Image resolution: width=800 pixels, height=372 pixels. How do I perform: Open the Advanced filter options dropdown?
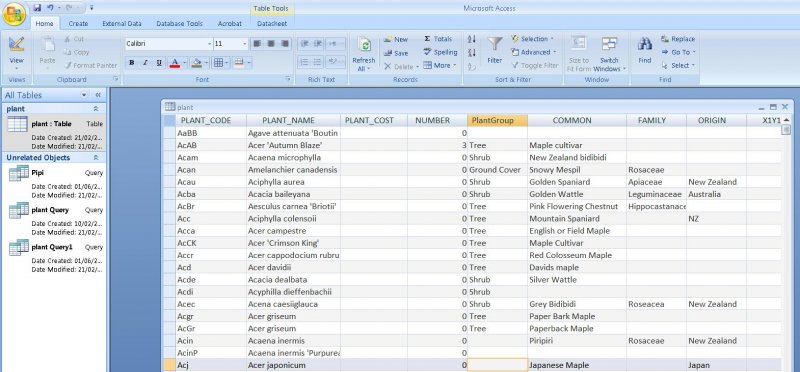(x=534, y=52)
